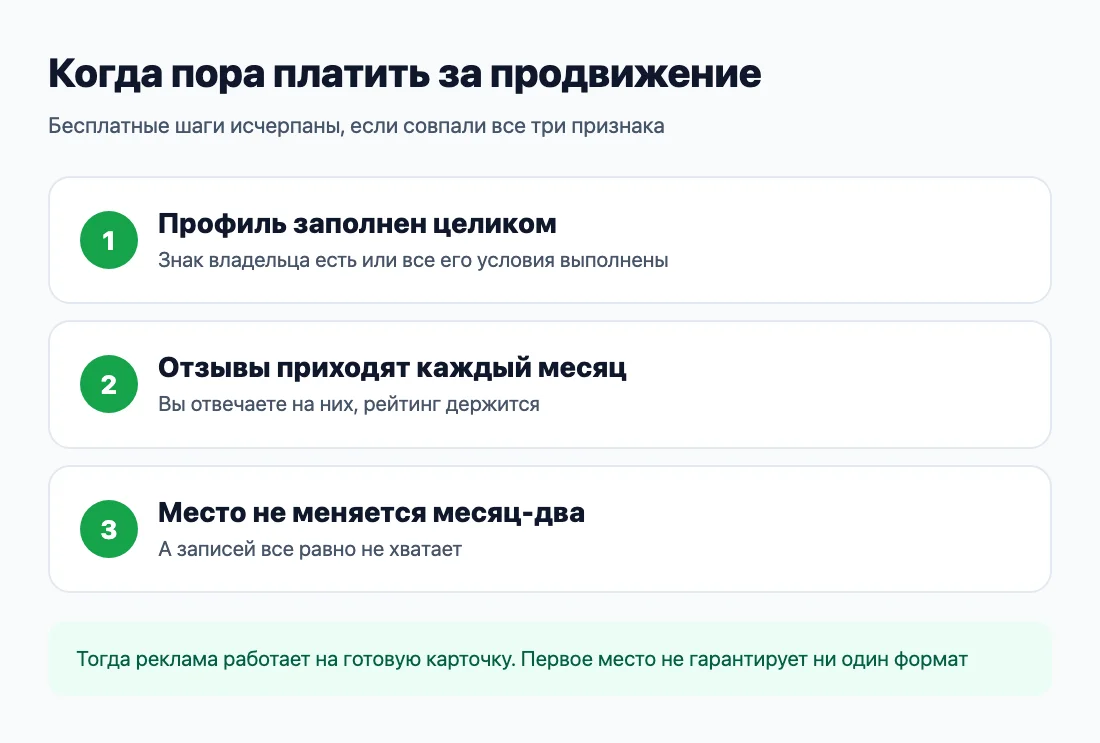Image resolution: width=1100 pixels, height=743 pixels.
Task: Click the green circle numbered 3
Action: tap(109, 529)
